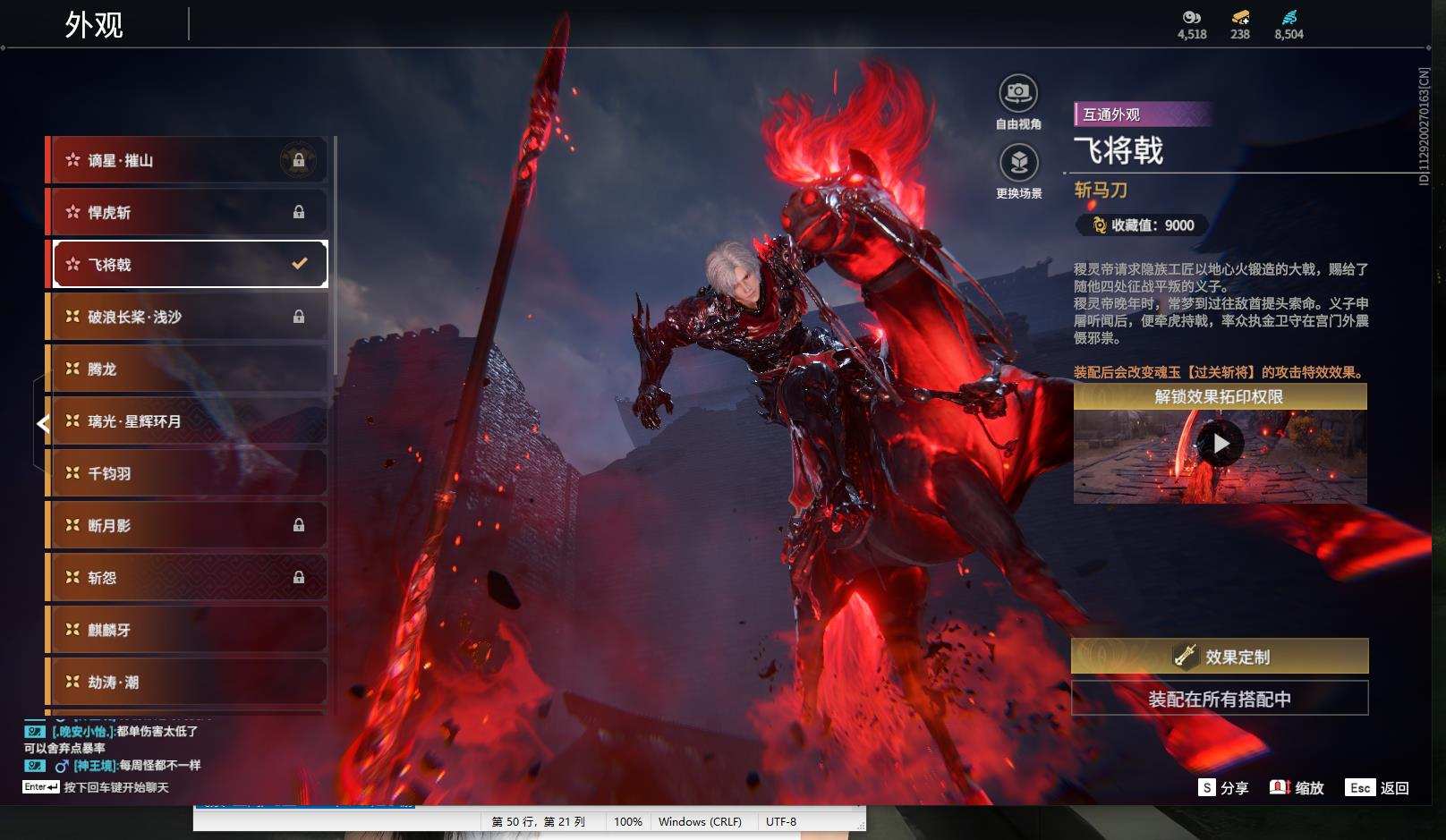
Task: Click the chat input prompt 按下回车键开始聊天
Action: 116,787
